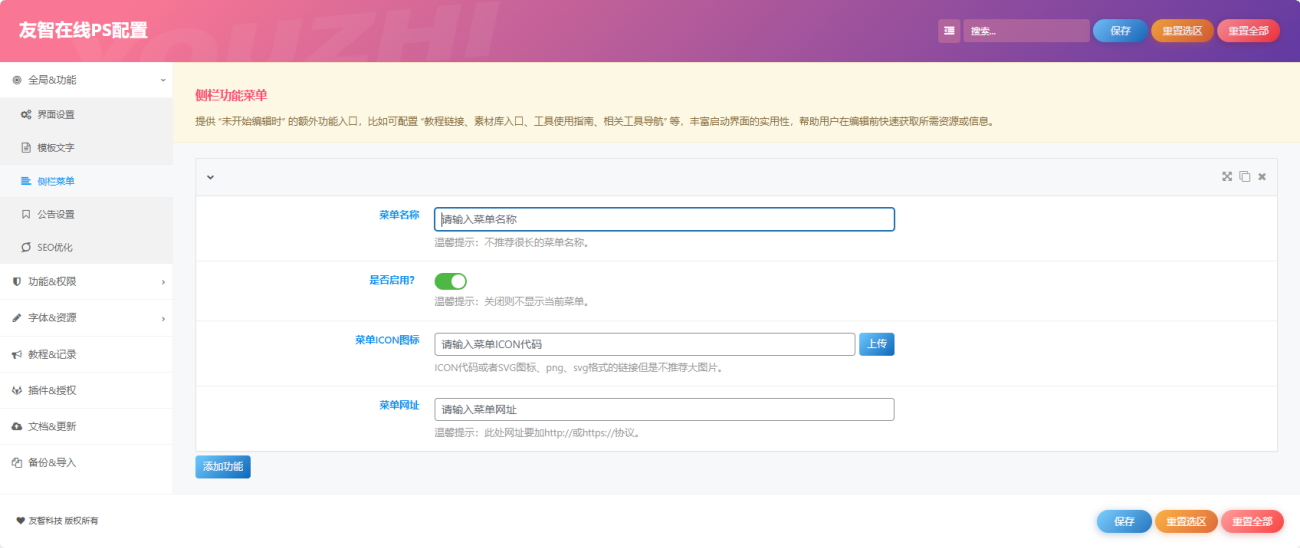Collapse the 全局&功能 sidebar section
The width and height of the screenshot is (1300, 548).
coord(86,80)
